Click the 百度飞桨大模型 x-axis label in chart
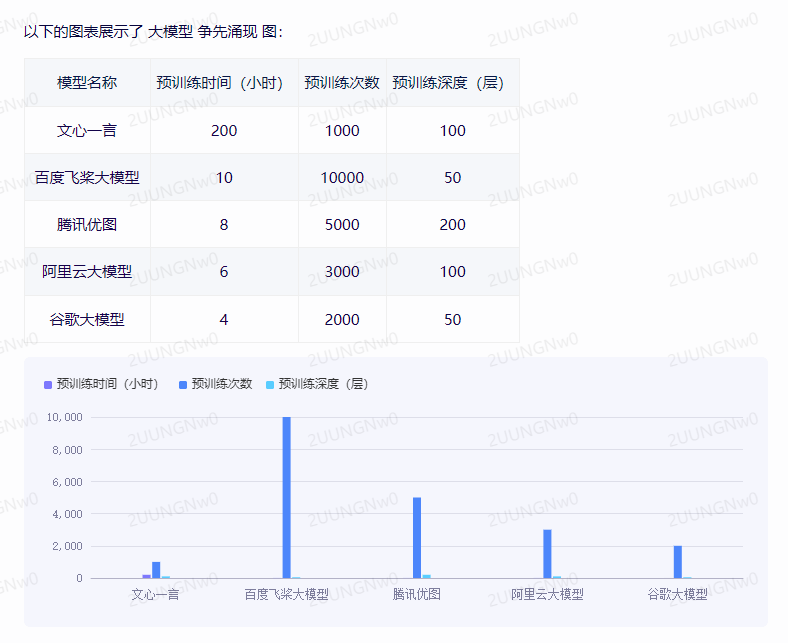Image resolution: width=788 pixels, height=643 pixels. [x=287, y=594]
